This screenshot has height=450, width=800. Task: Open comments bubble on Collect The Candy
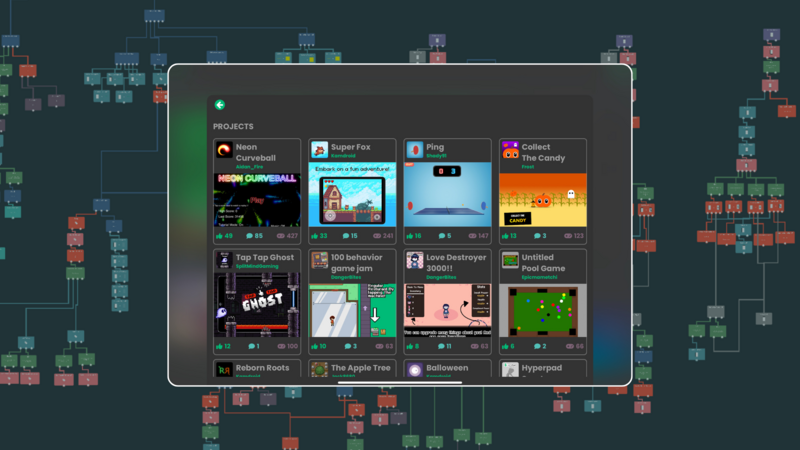click(537, 236)
